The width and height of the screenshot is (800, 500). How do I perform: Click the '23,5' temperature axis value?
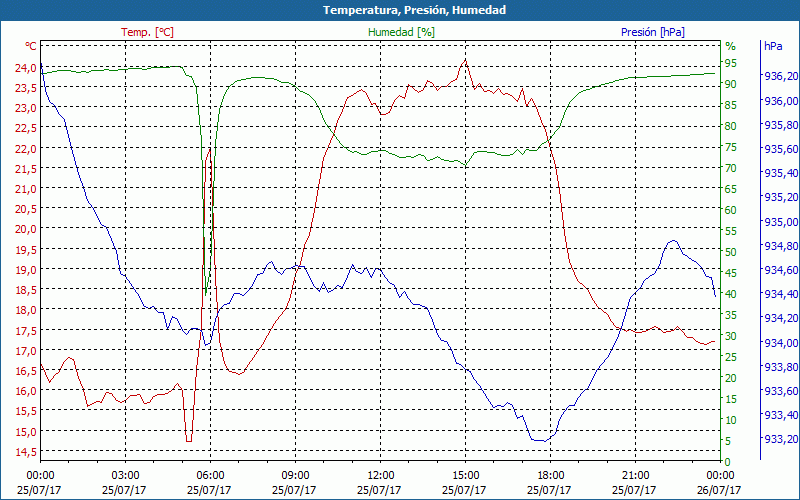(26, 88)
